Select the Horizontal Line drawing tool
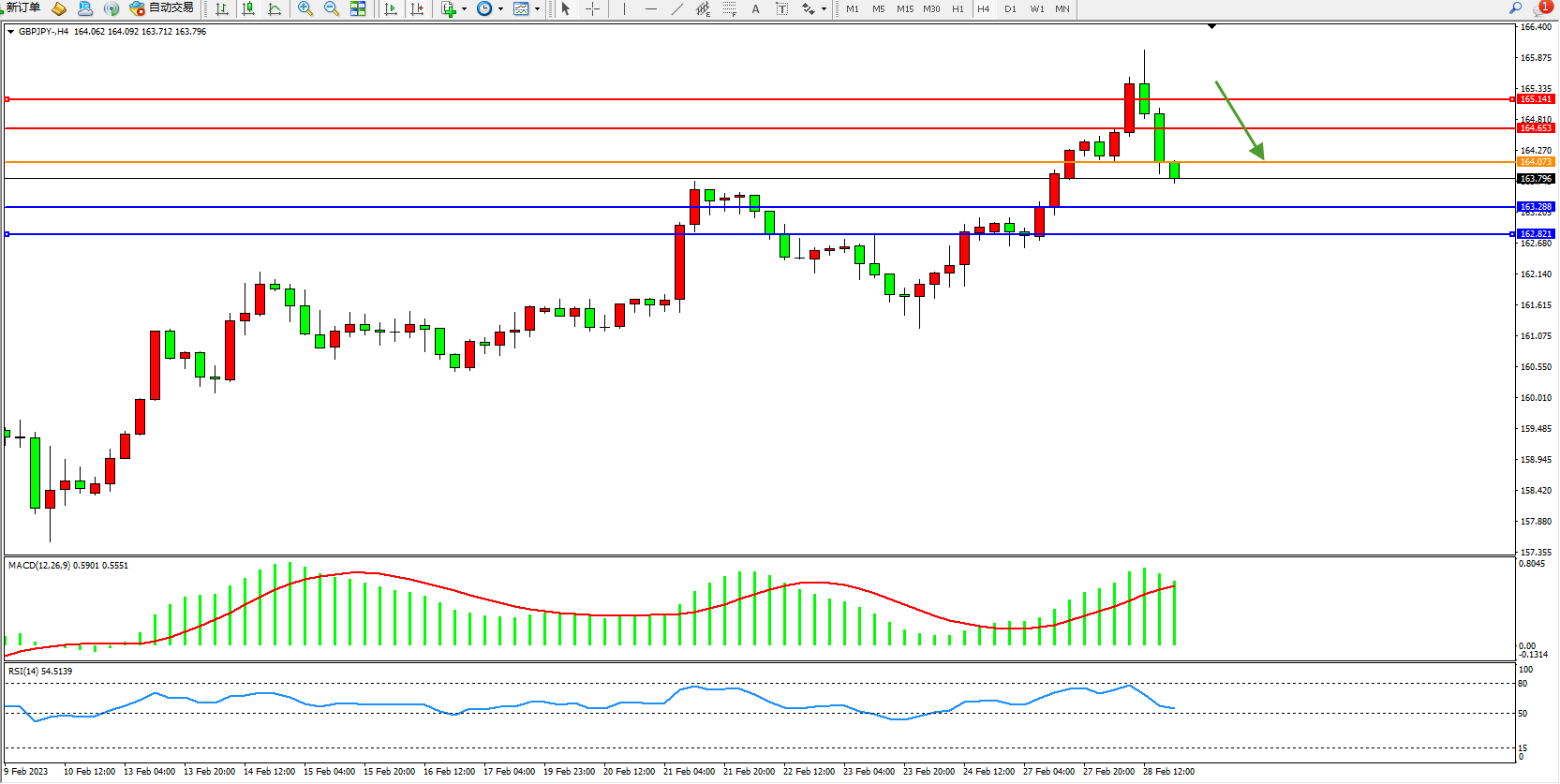1560x784 pixels. [x=651, y=8]
